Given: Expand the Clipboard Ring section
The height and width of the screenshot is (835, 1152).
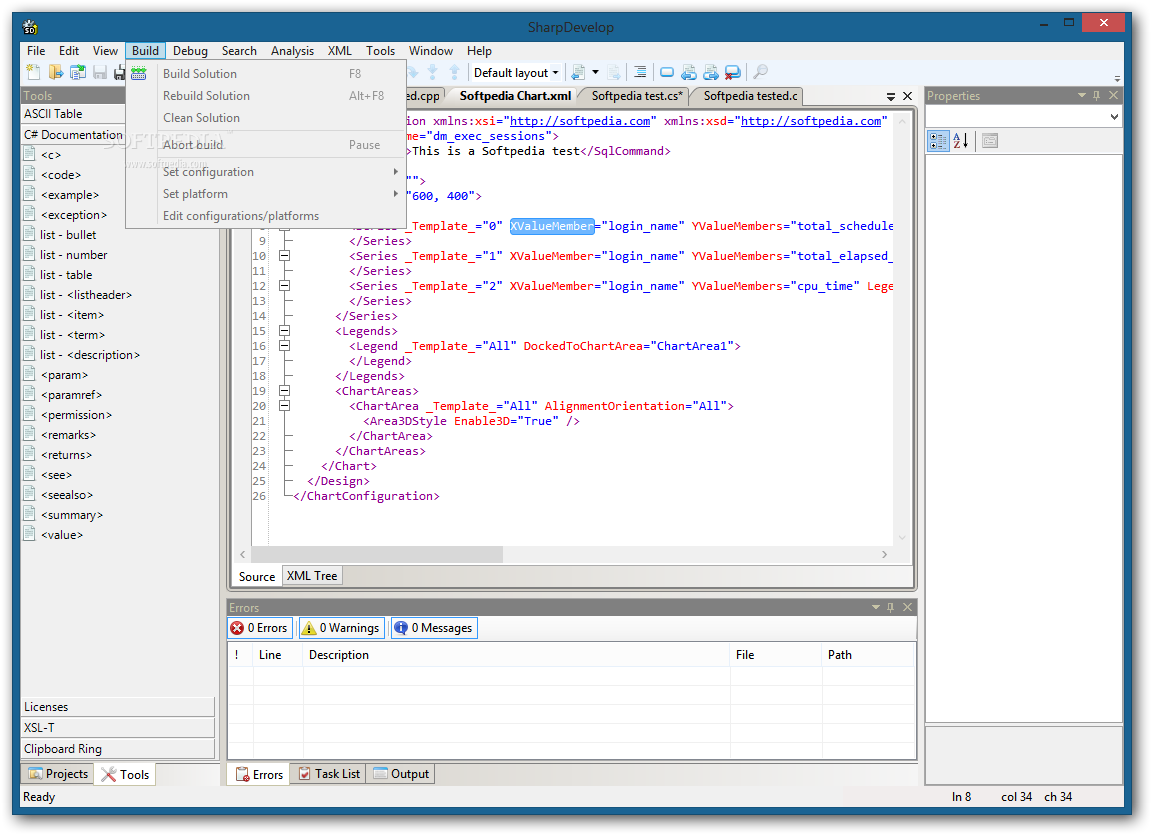Looking at the screenshot, I should [x=118, y=749].
